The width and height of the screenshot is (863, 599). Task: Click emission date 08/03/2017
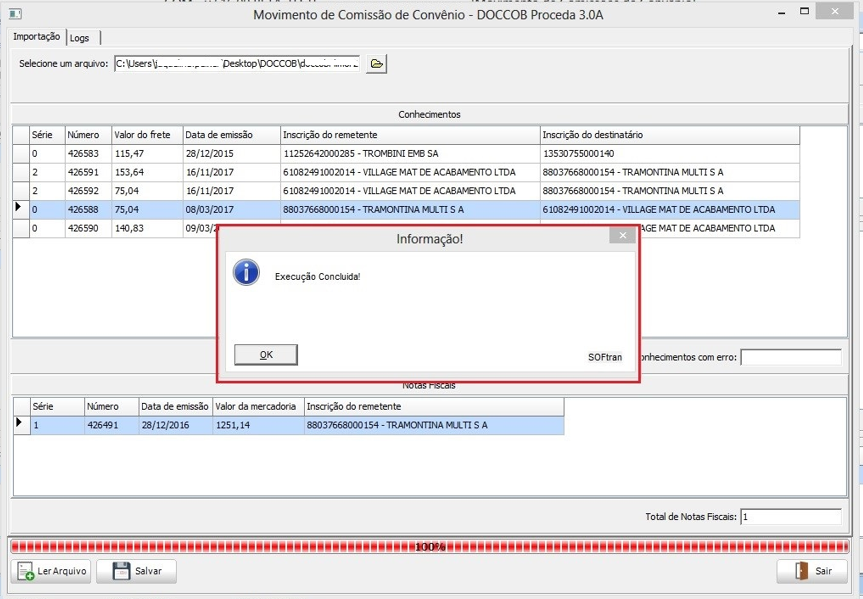point(231,210)
